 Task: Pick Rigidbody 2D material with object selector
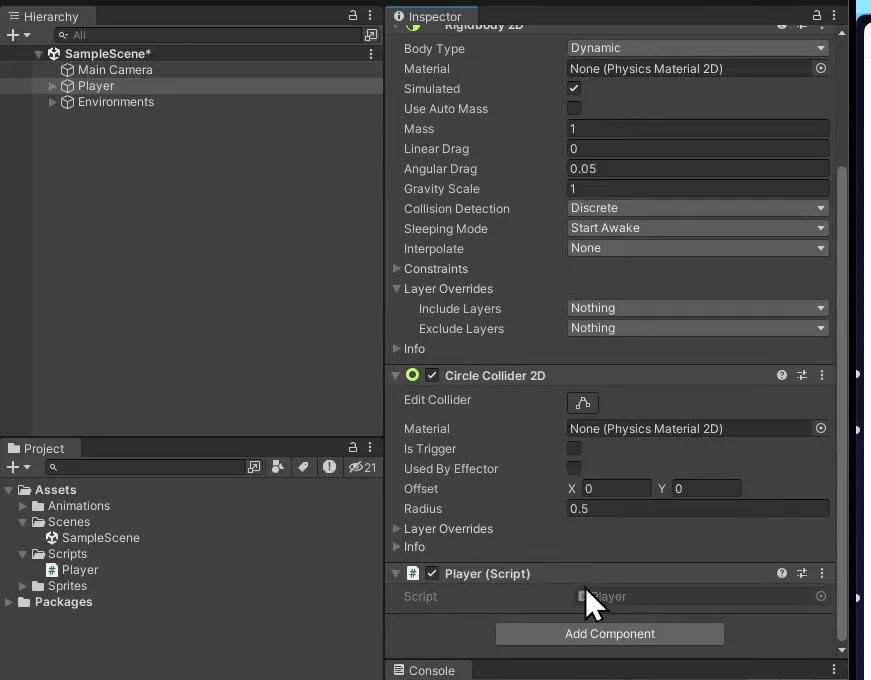(820, 68)
